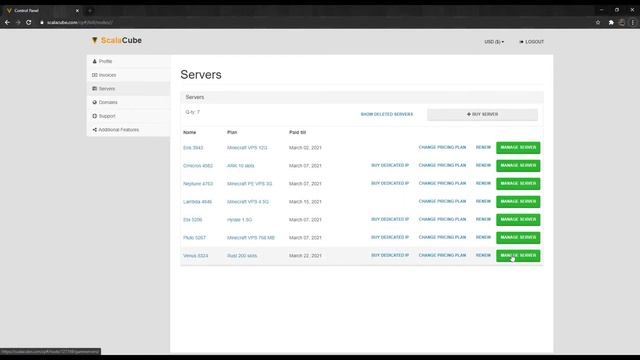Click the Hytale 1.5G plan link

pyautogui.click(x=240, y=220)
